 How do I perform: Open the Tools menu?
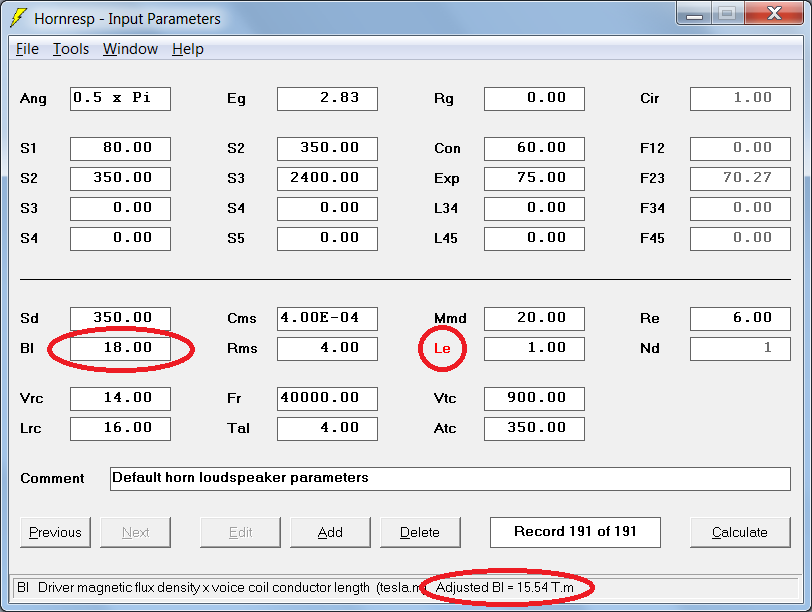coord(71,49)
